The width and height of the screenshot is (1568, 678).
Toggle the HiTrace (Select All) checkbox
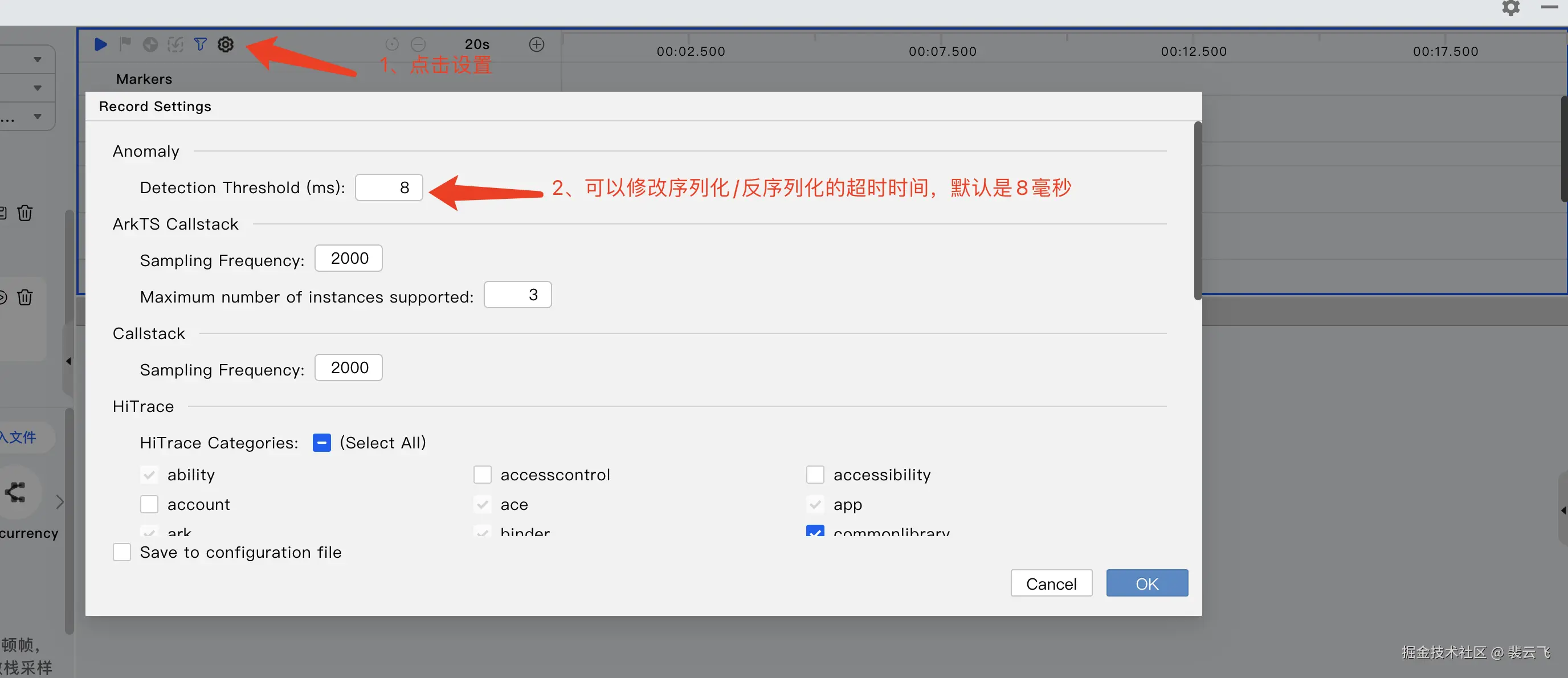(321, 443)
